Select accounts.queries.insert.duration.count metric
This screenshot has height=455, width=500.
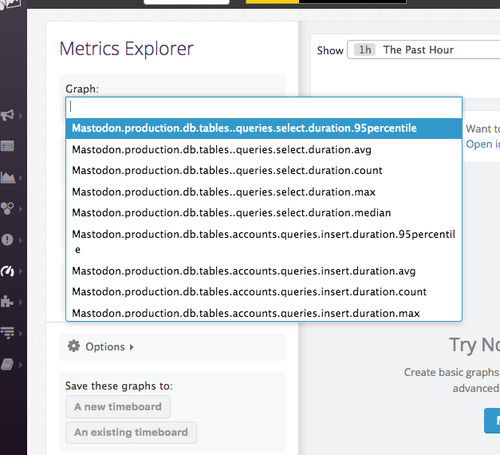pos(264,292)
